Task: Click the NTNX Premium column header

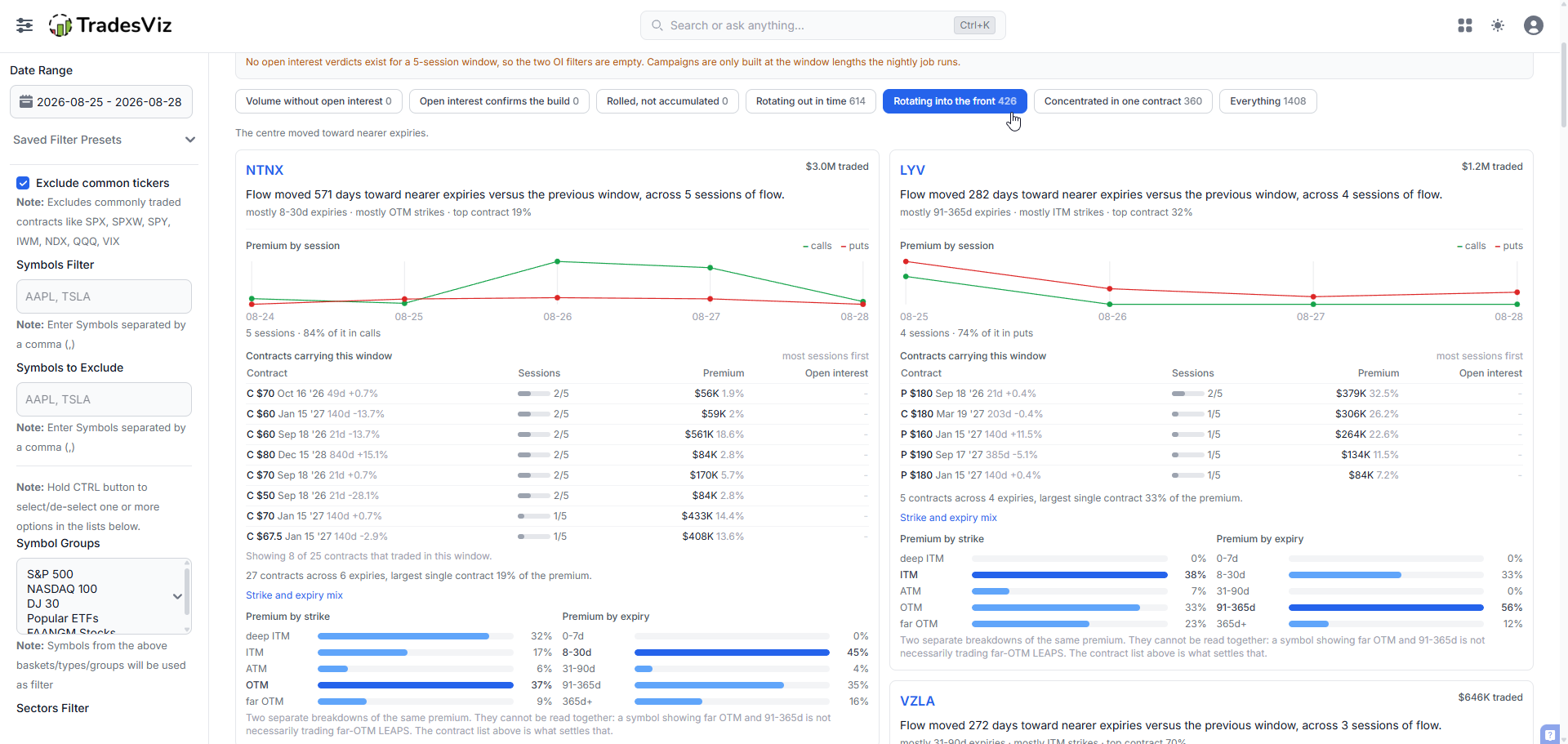Action: pos(724,373)
